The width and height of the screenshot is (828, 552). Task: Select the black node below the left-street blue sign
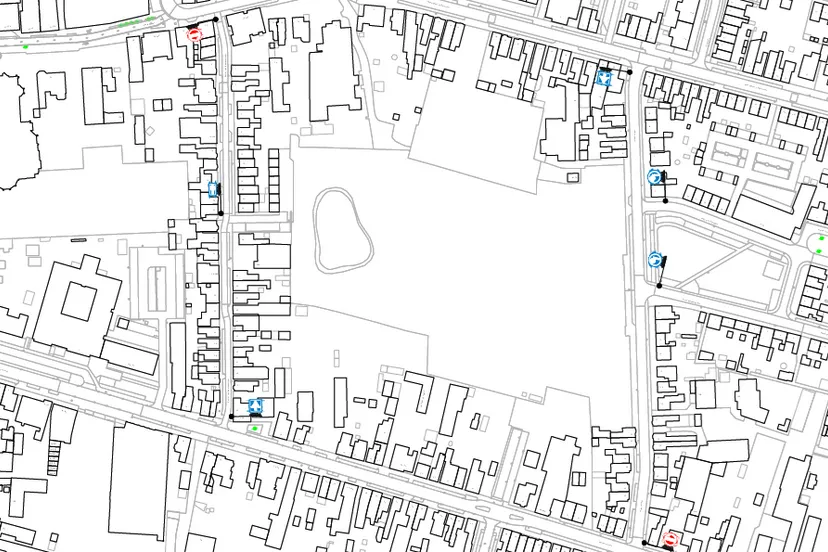[x=220, y=213]
